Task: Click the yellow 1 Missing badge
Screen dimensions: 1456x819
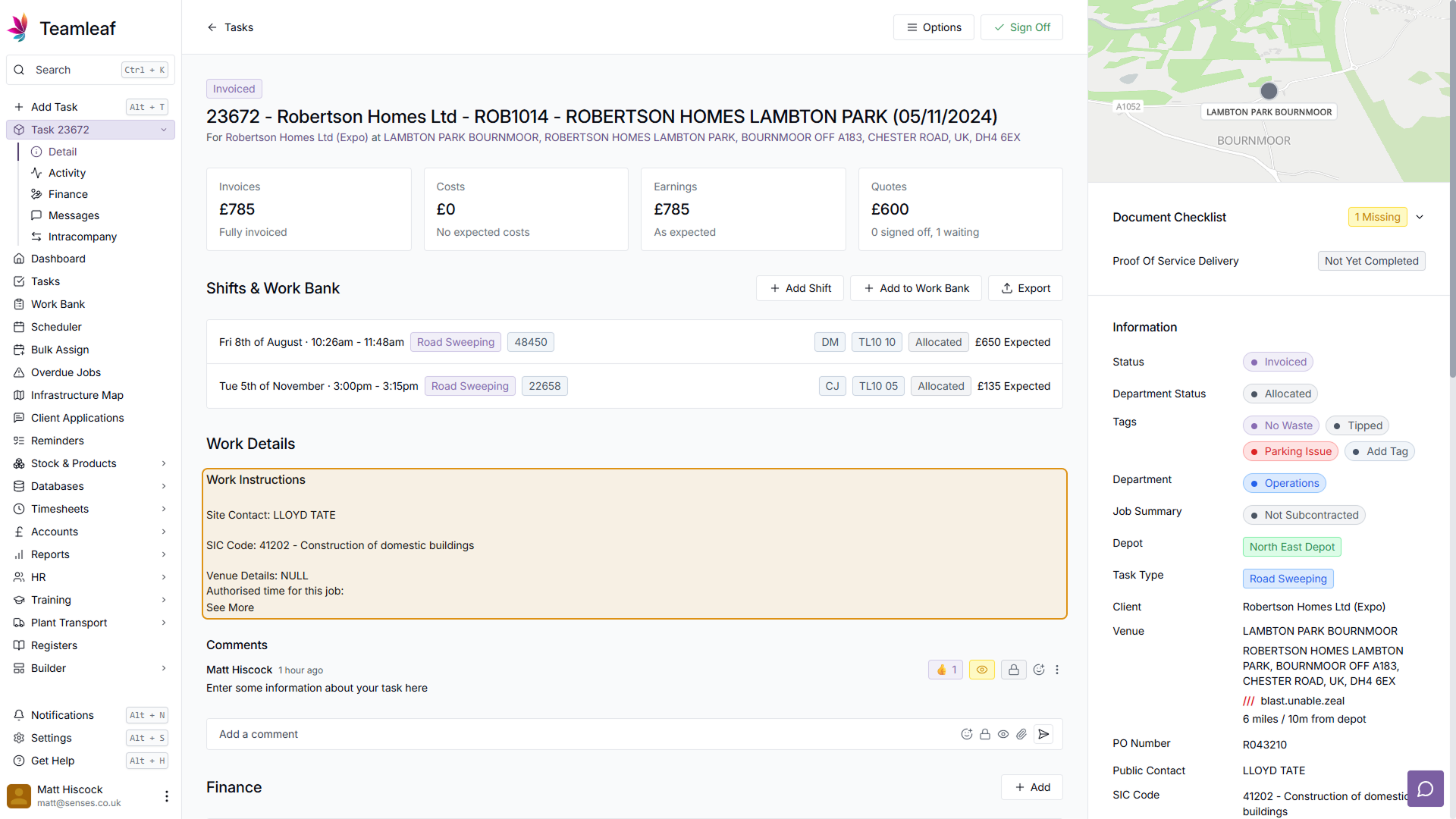Action: (1377, 217)
